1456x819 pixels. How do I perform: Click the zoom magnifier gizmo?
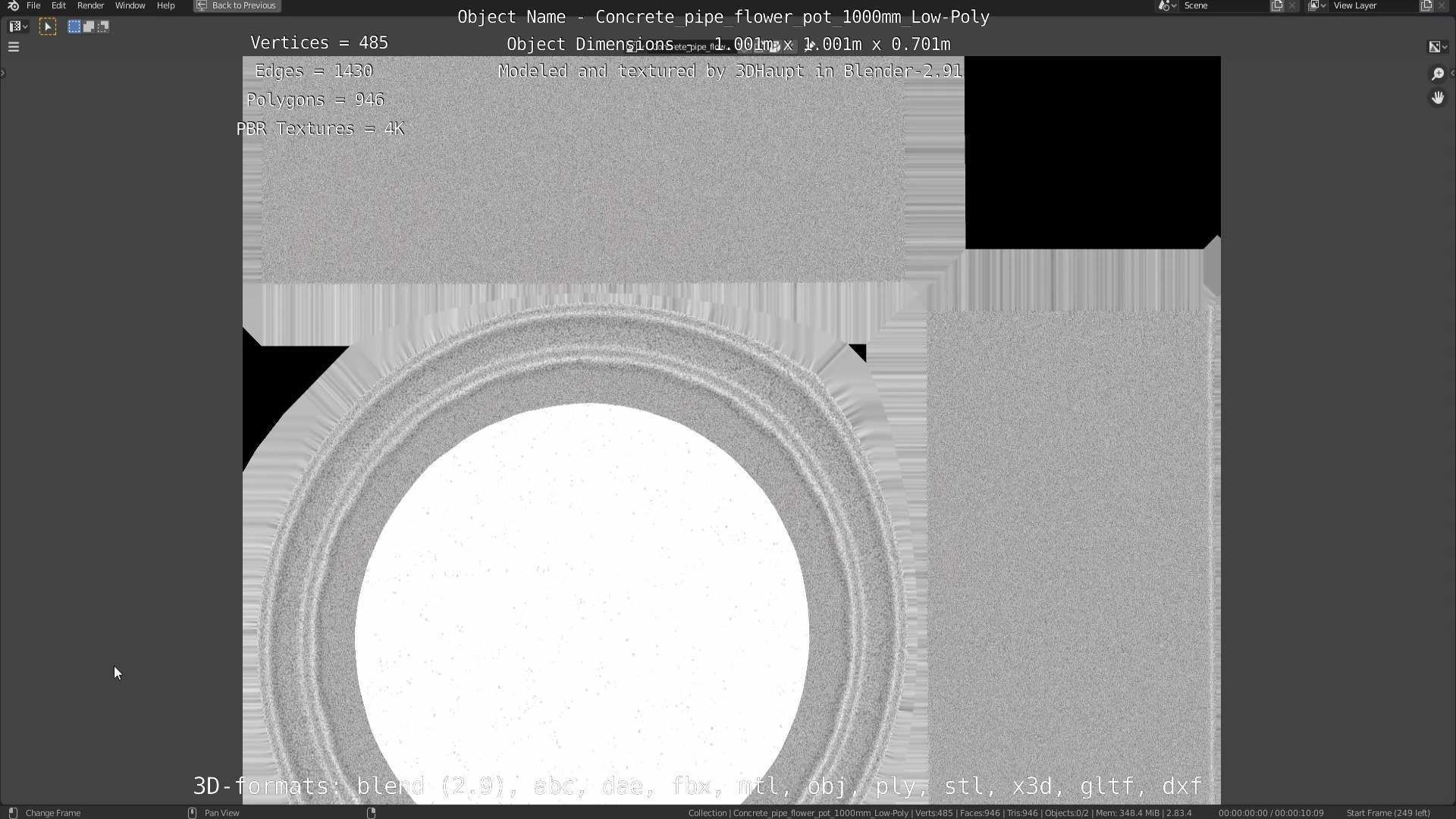[1437, 74]
